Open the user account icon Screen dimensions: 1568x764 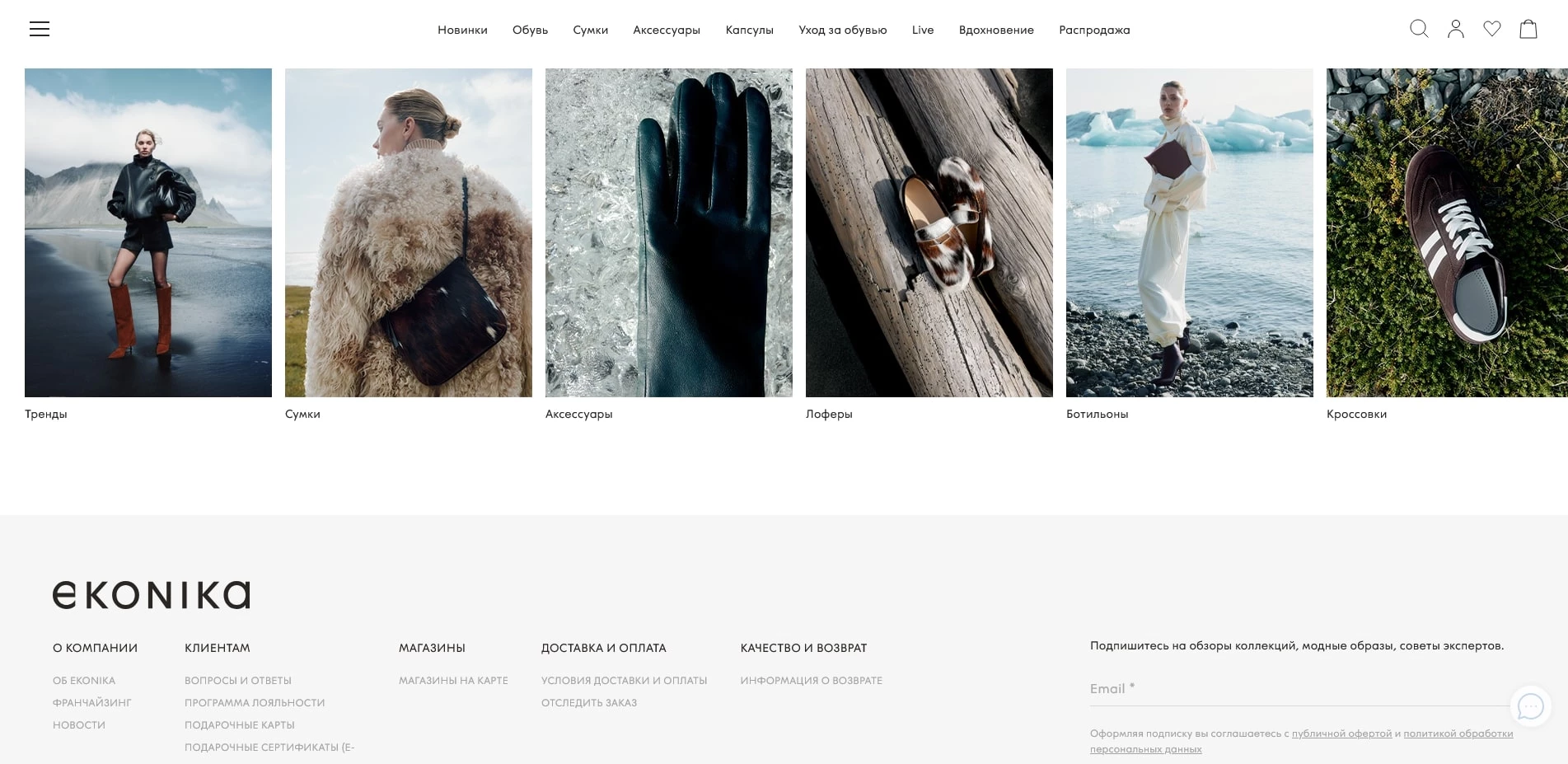click(x=1455, y=29)
